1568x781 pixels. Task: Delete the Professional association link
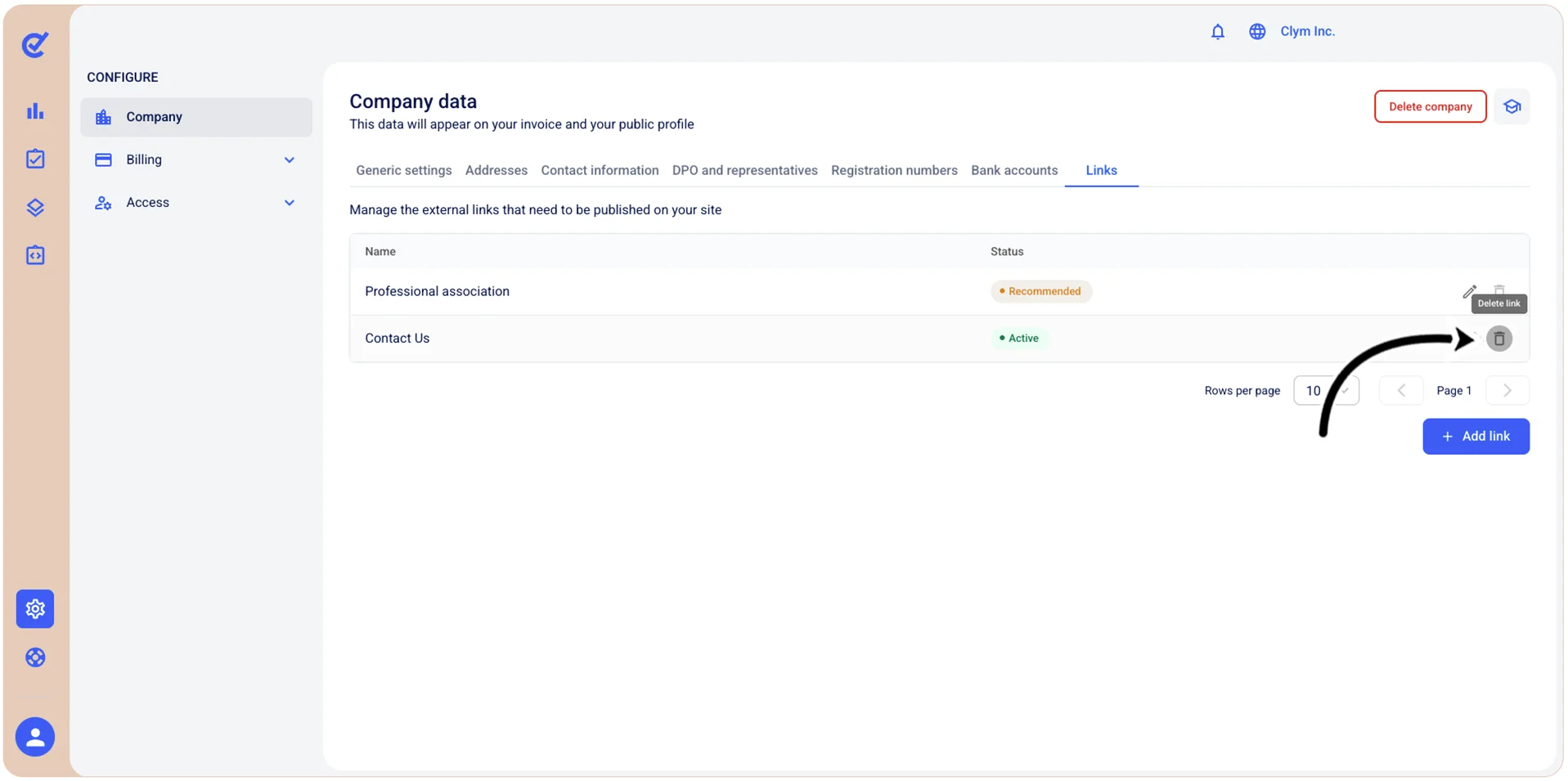[x=1498, y=290]
